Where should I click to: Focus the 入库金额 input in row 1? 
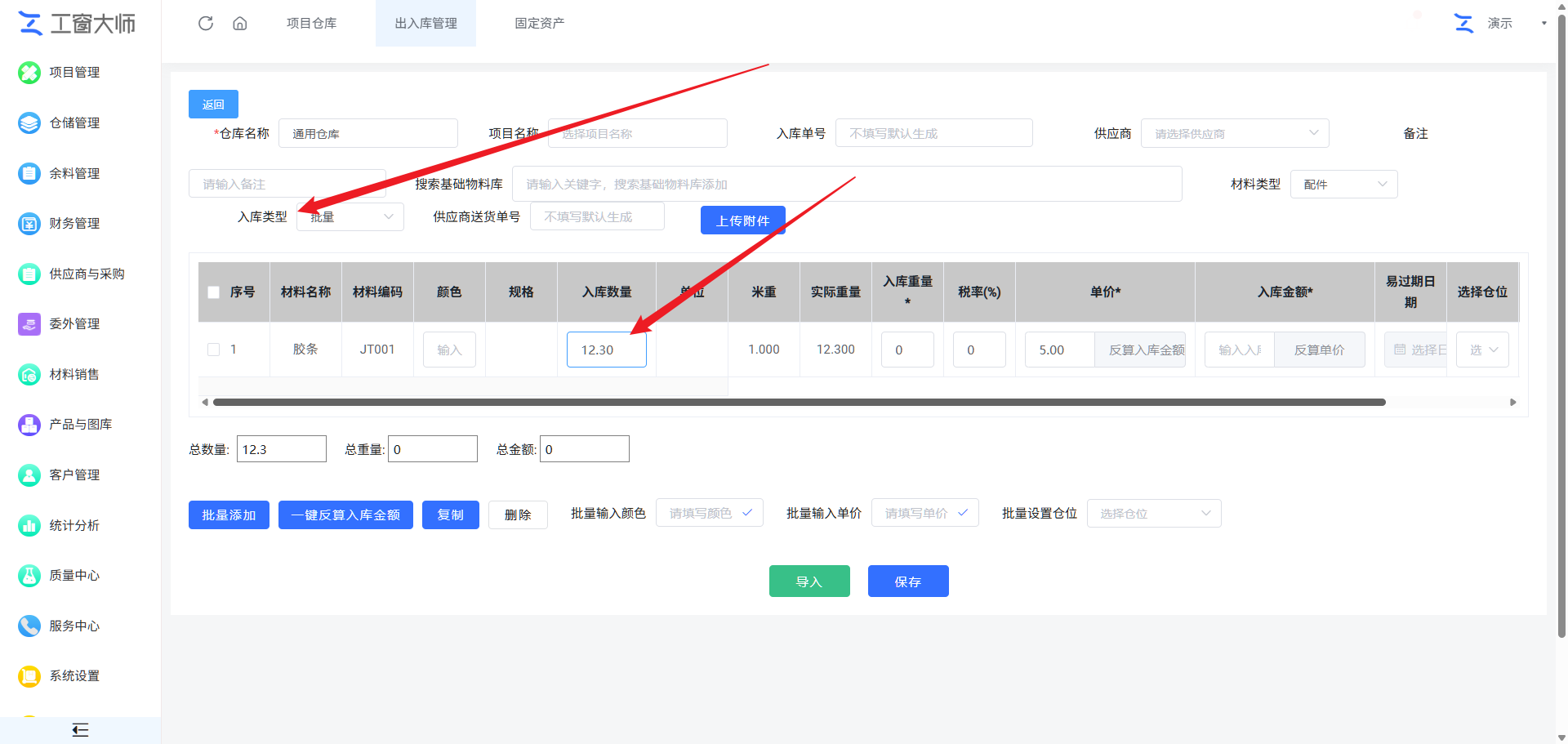click(x=1240, y=350)
